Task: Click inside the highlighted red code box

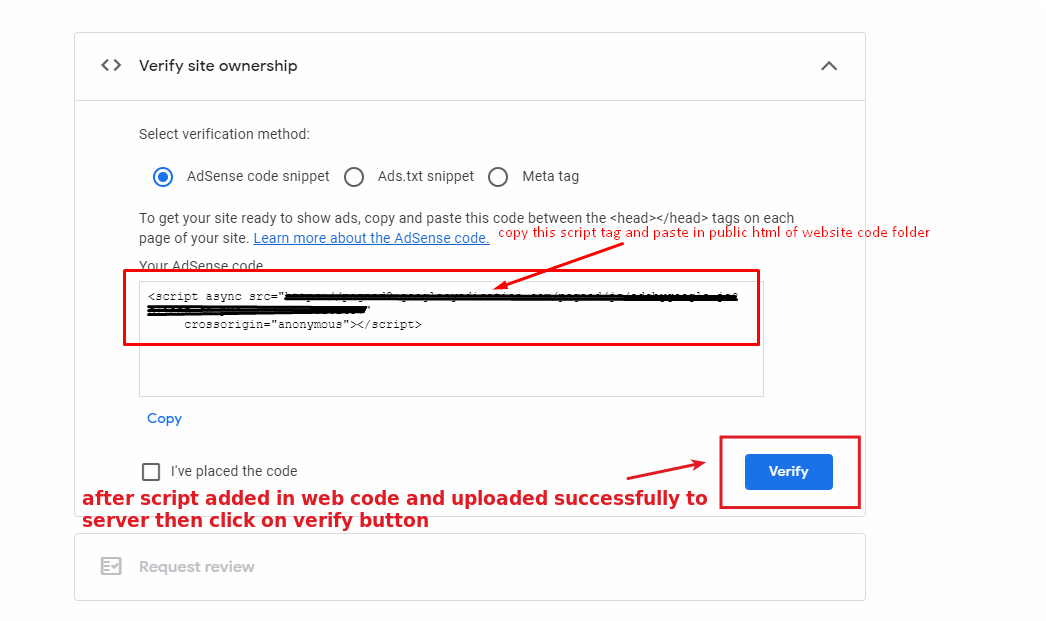Action: (444, 309)
